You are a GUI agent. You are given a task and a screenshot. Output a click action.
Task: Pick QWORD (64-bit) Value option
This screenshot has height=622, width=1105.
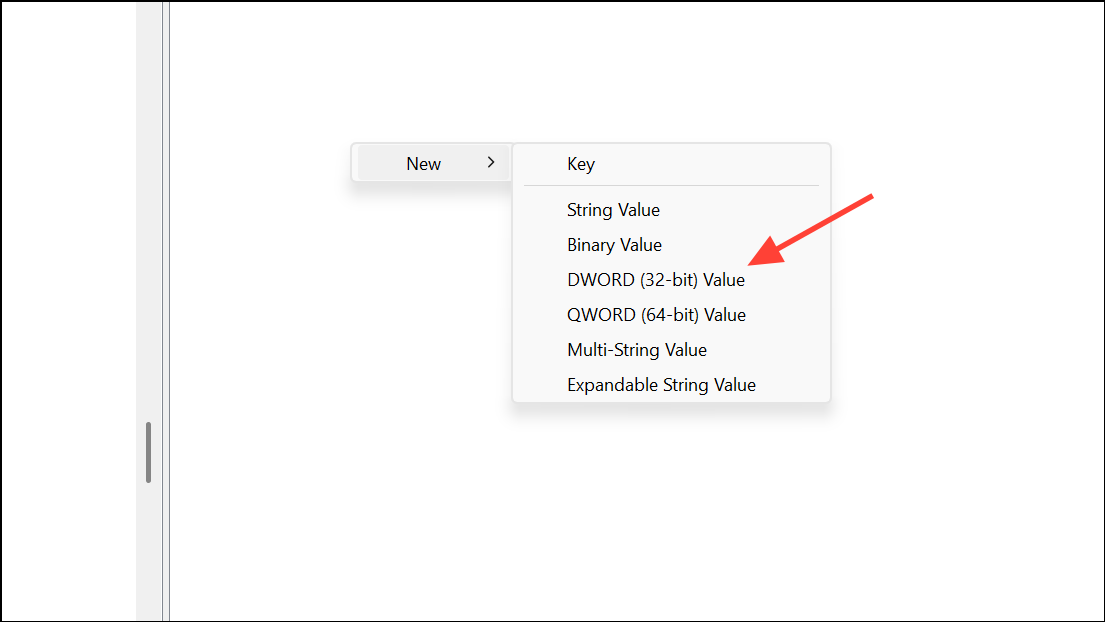[654, 315]
